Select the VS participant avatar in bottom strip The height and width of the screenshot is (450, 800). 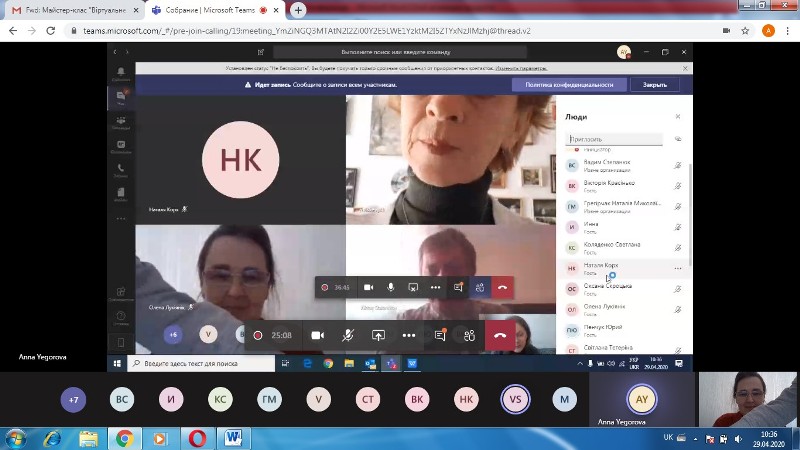[516, 399]
